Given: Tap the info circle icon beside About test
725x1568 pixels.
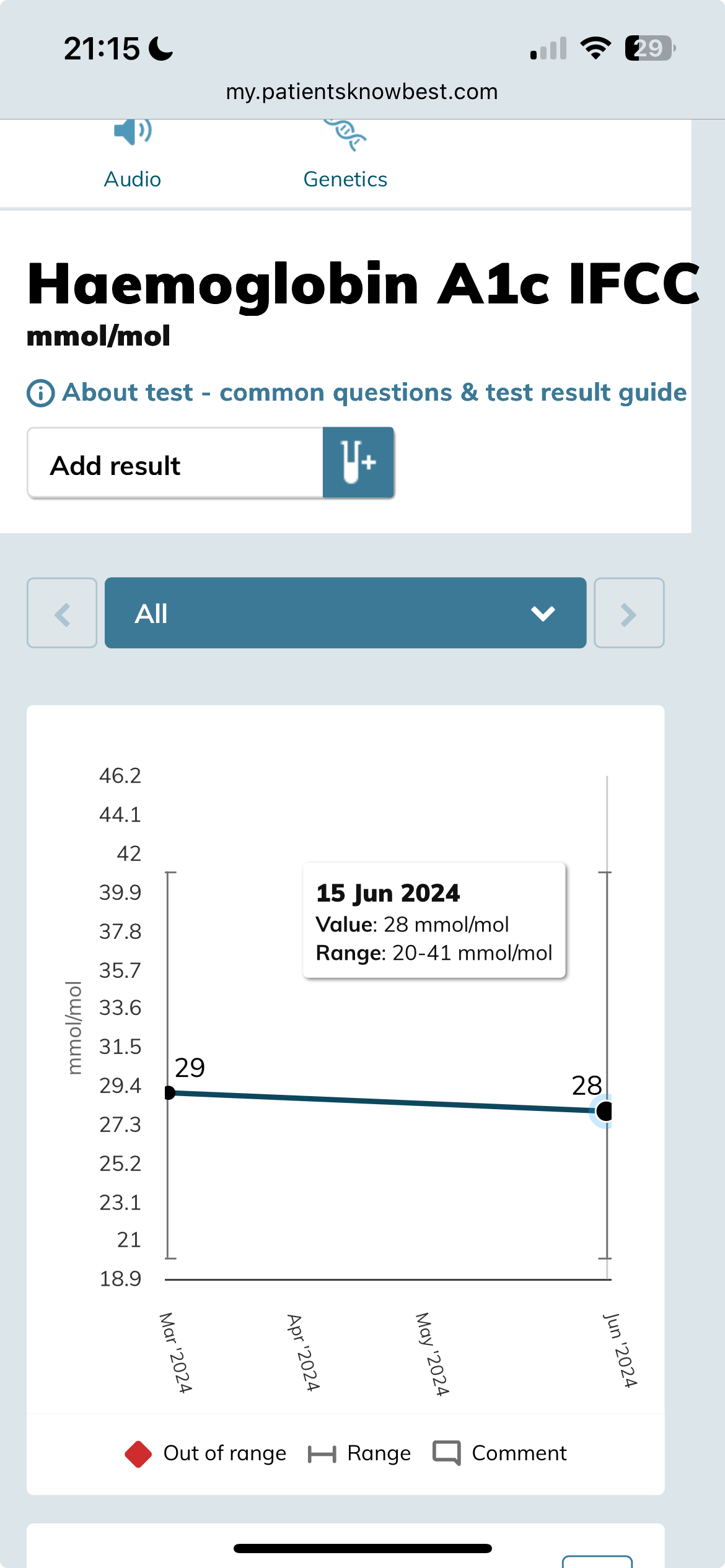Looking at the screenshot, I should pos(41,393).
